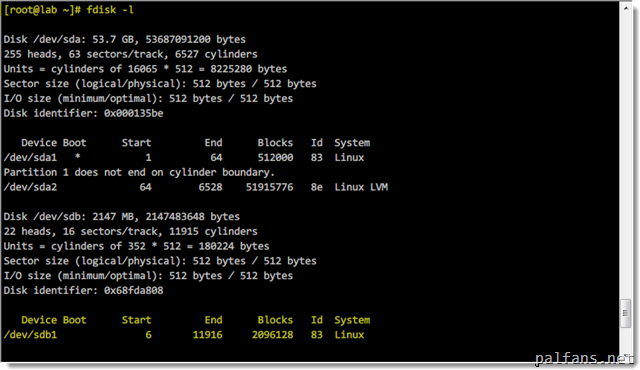Click the scrollbar up arrow
This screenshot has height=370, width=640.
626,8
